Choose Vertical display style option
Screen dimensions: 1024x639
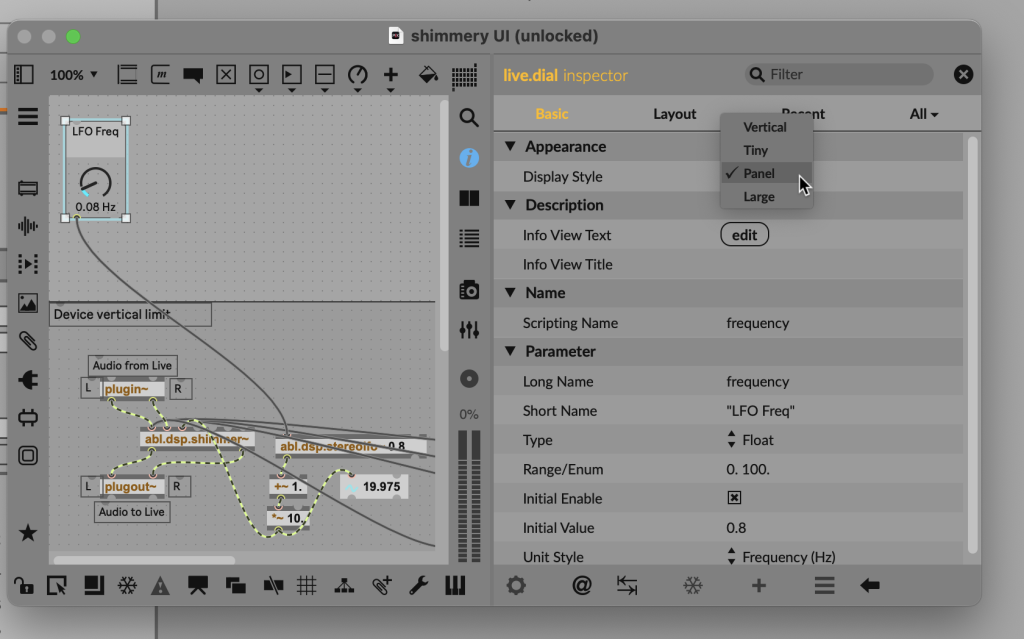764,127
